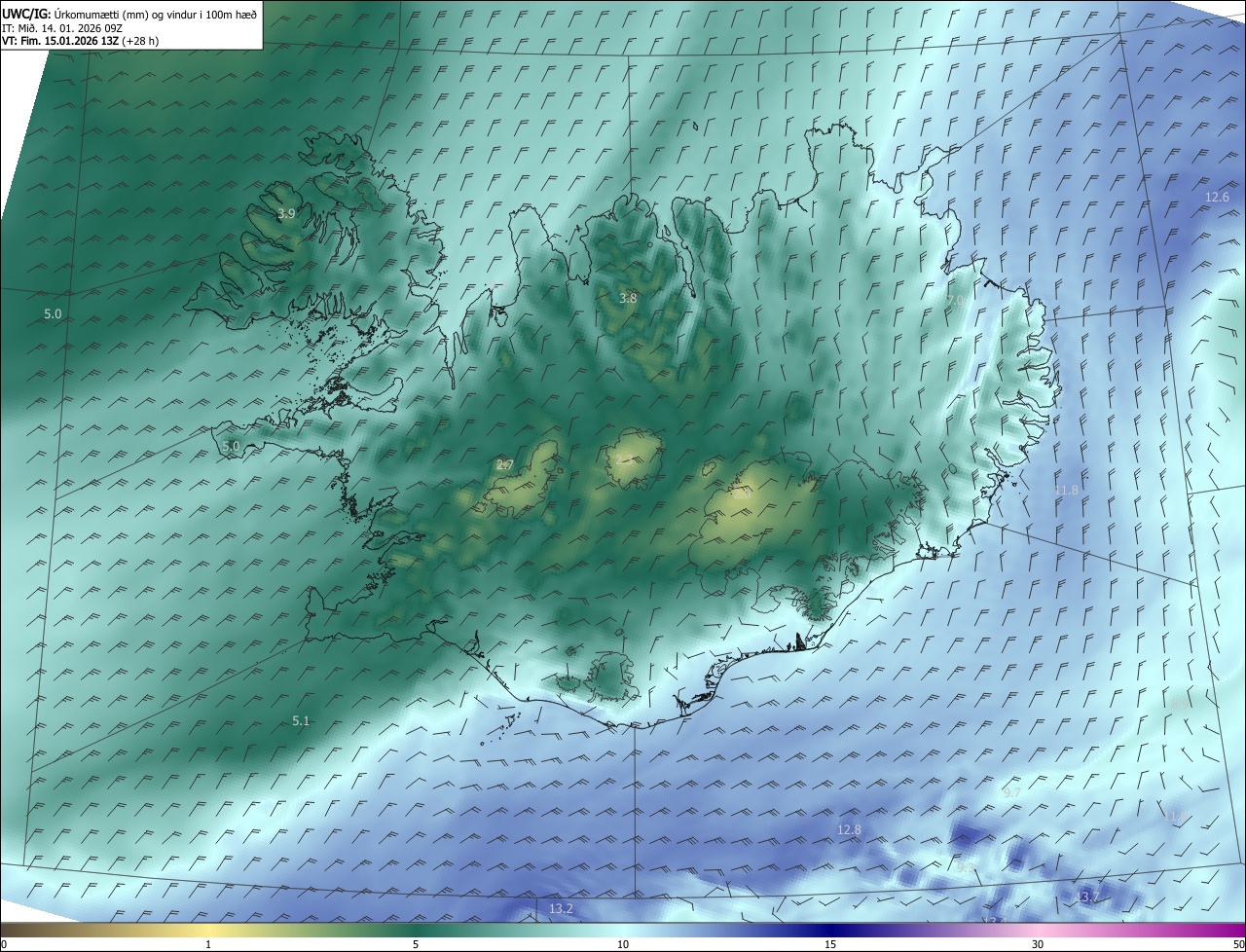Click the 13.2 value above the colour scale
Image resolution: width=1246 pixels, height=952 pixels.
click(x=561, y=909)
